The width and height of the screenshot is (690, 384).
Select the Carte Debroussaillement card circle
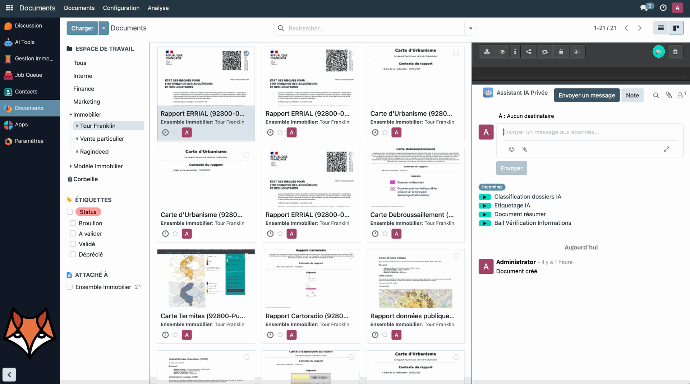click(456, 155)
